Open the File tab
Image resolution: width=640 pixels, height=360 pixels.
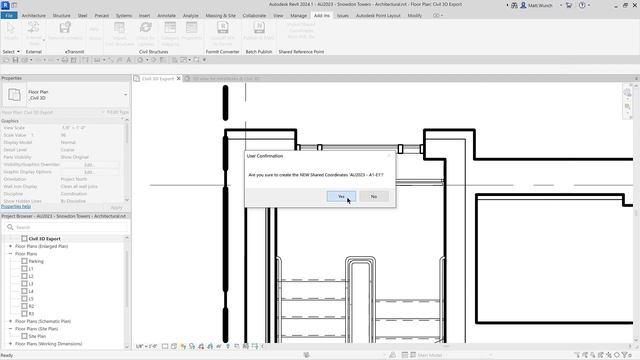pyautogui.click(x=9, y=16)
